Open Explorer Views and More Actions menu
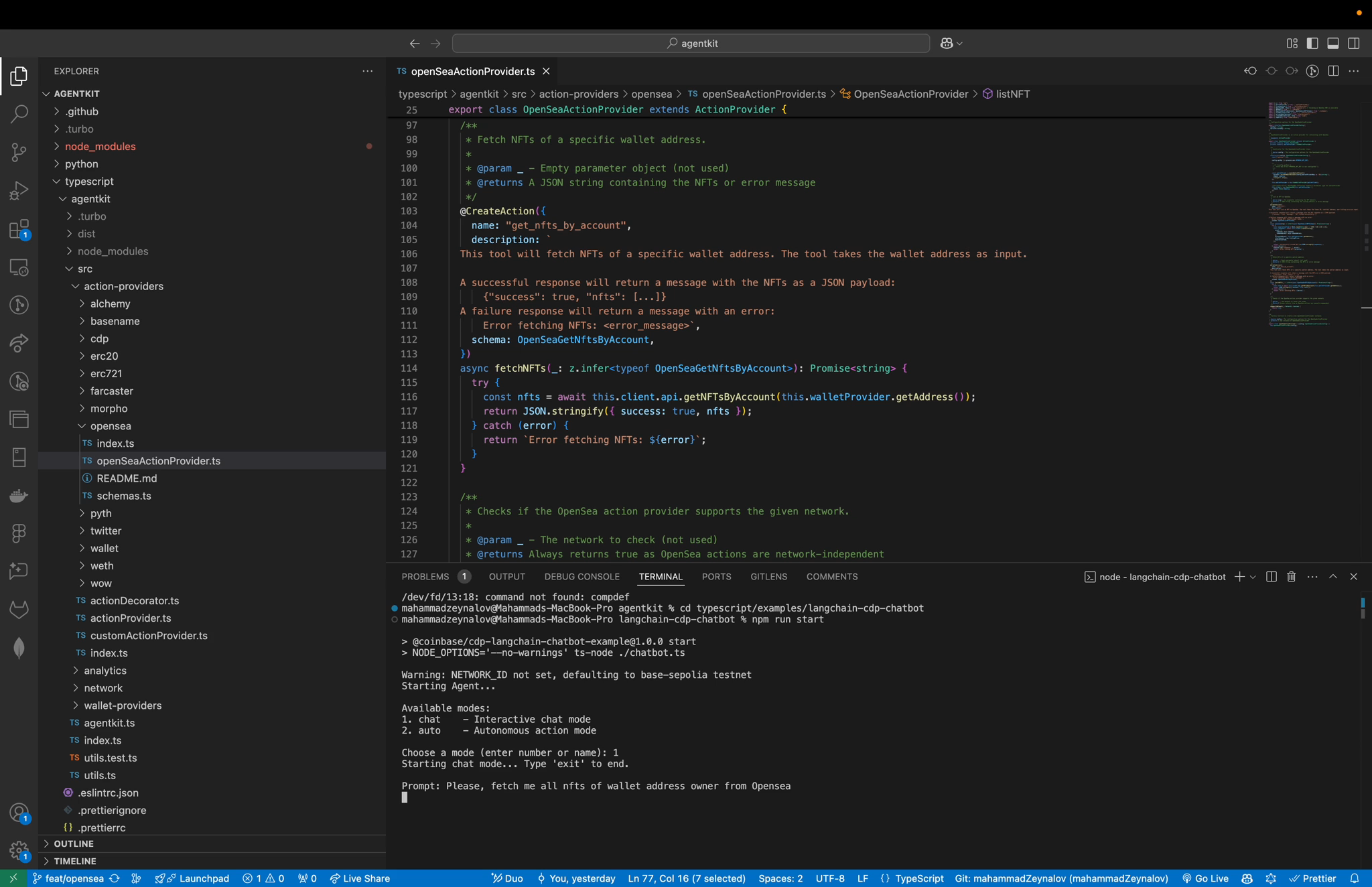 367,71
